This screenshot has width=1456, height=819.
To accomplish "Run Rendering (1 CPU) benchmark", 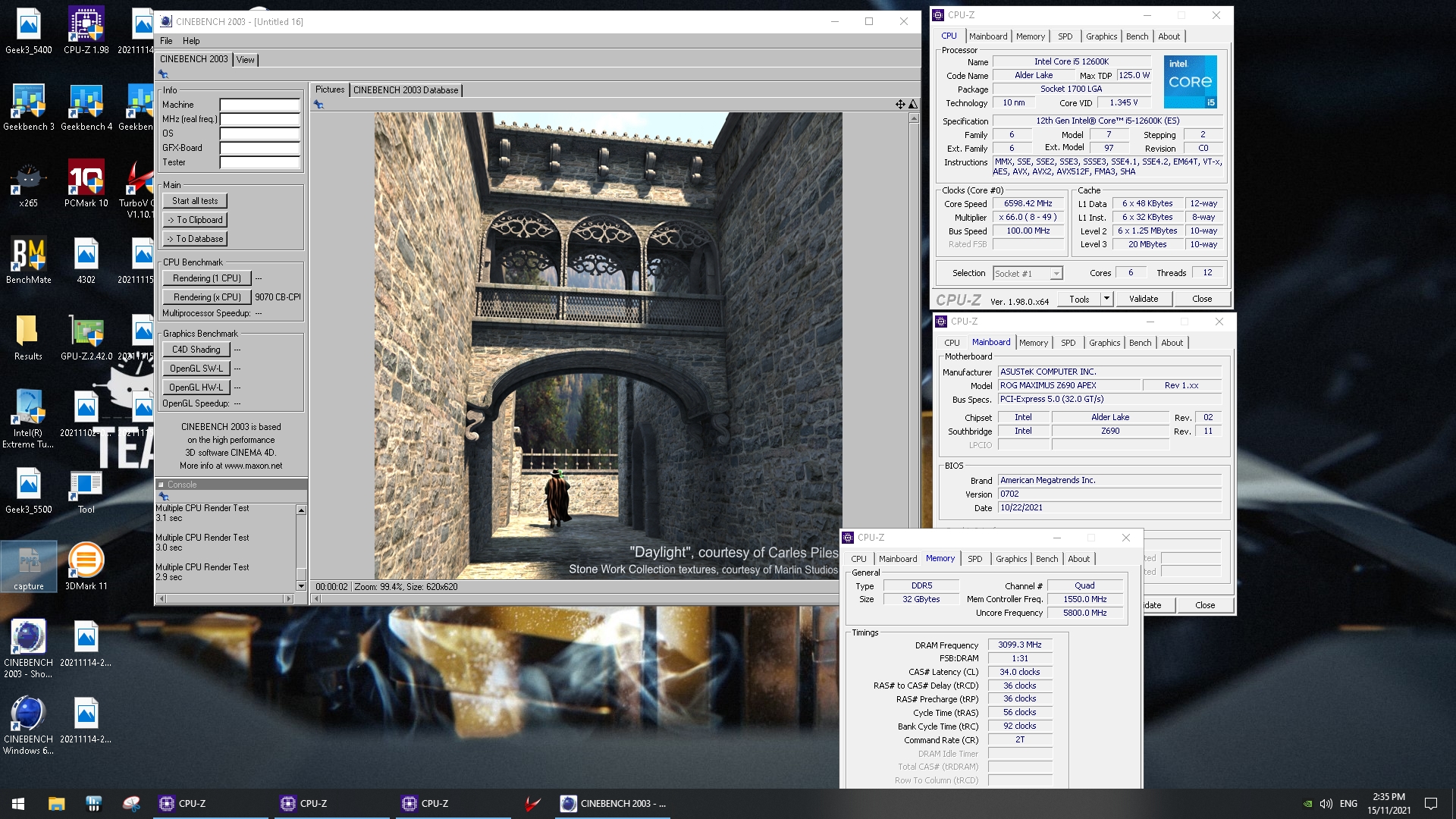I will 206,278.
